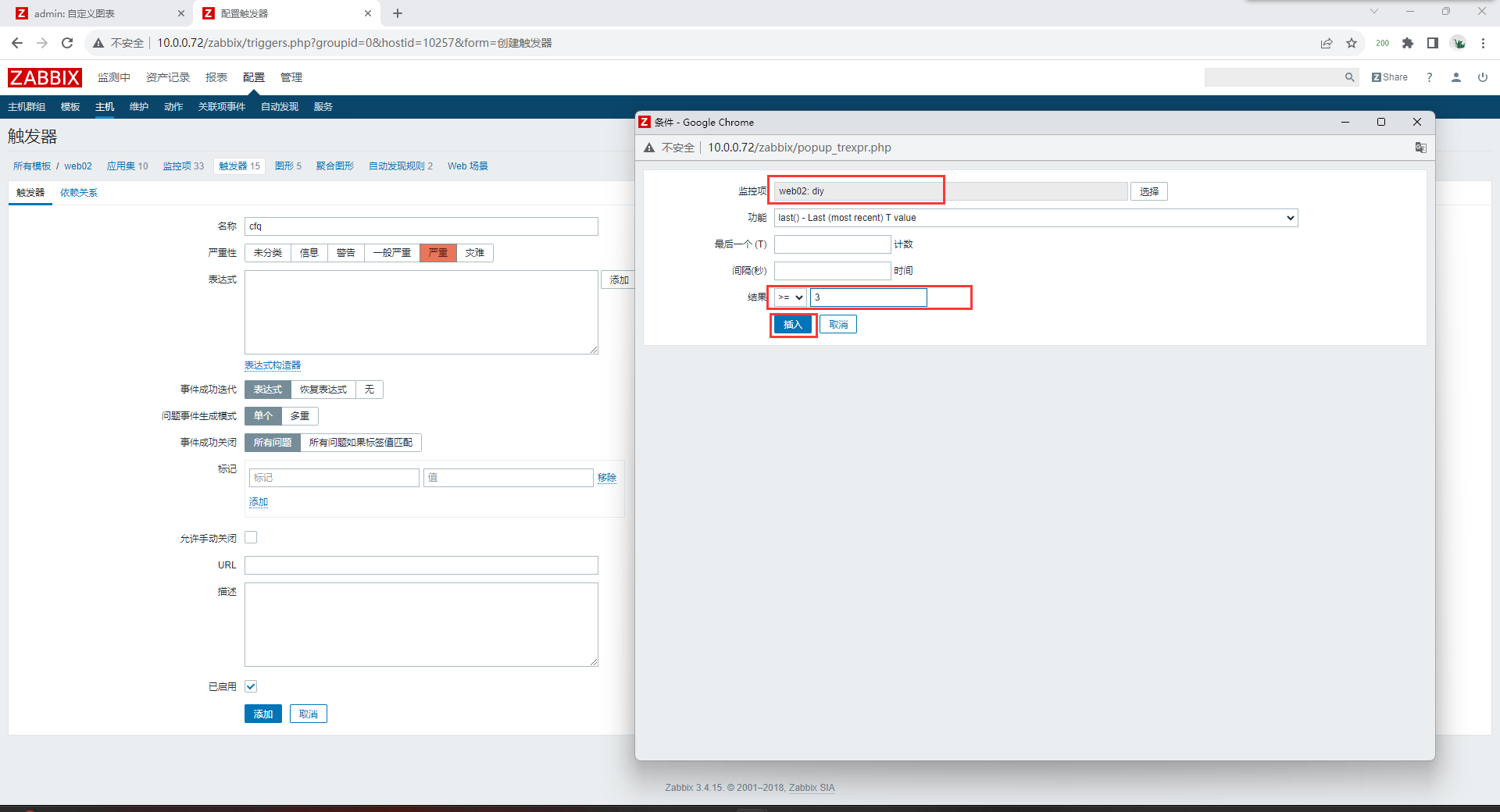
Task: Reload the page with refresh icon
Action: coord(67,43)
